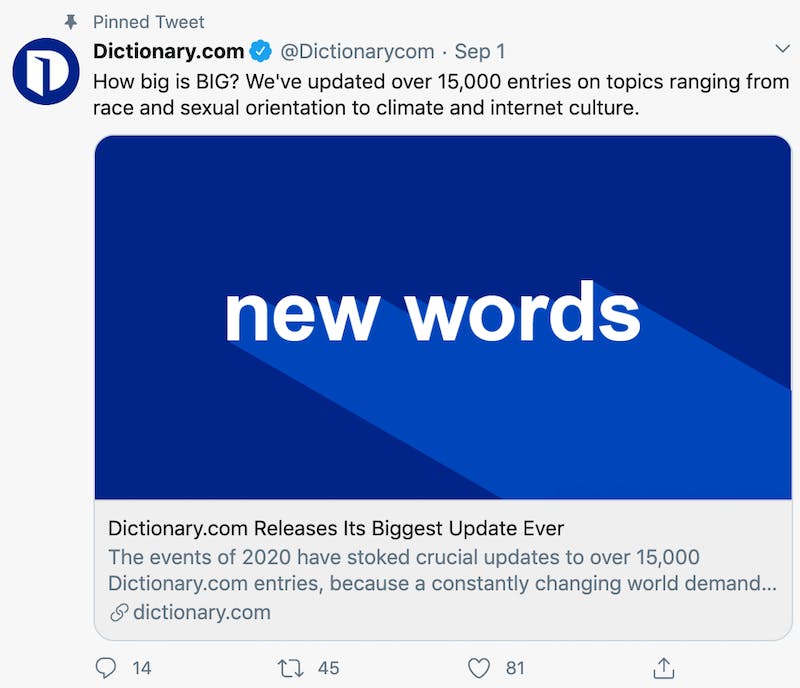
Task: Click the reply speech bubble icon
Action: point(106,668)
